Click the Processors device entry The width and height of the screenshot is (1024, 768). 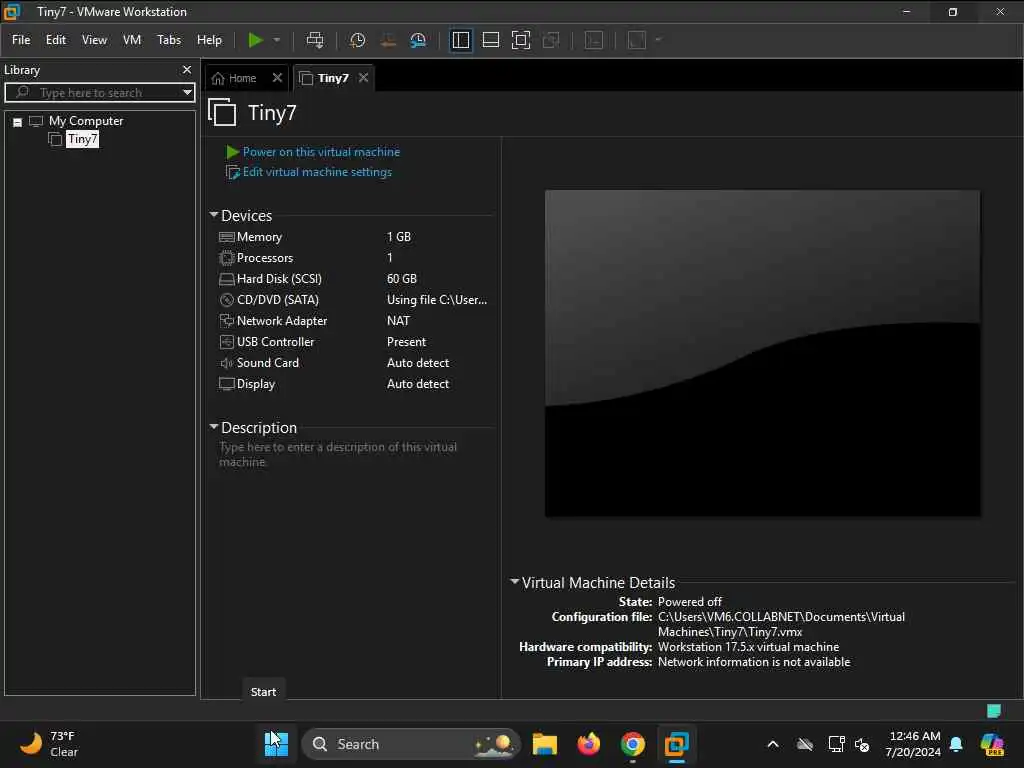tap(264, 258)
